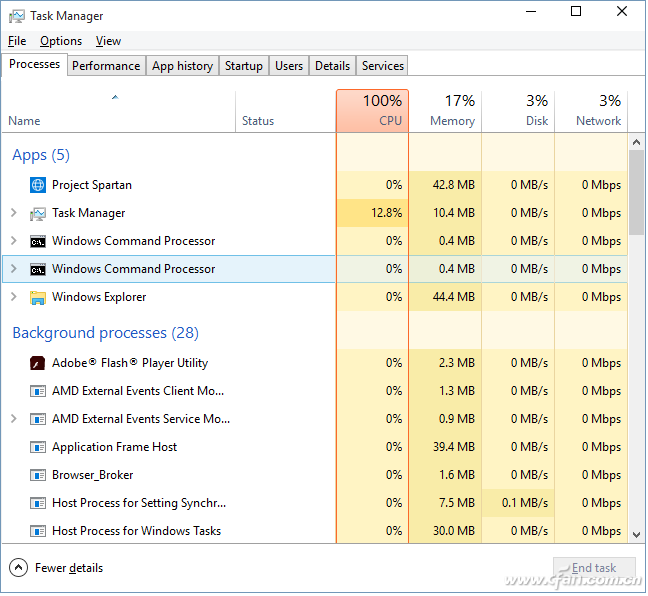
Task: Click the Background processes (28) heading
Action: coord(106,334)
